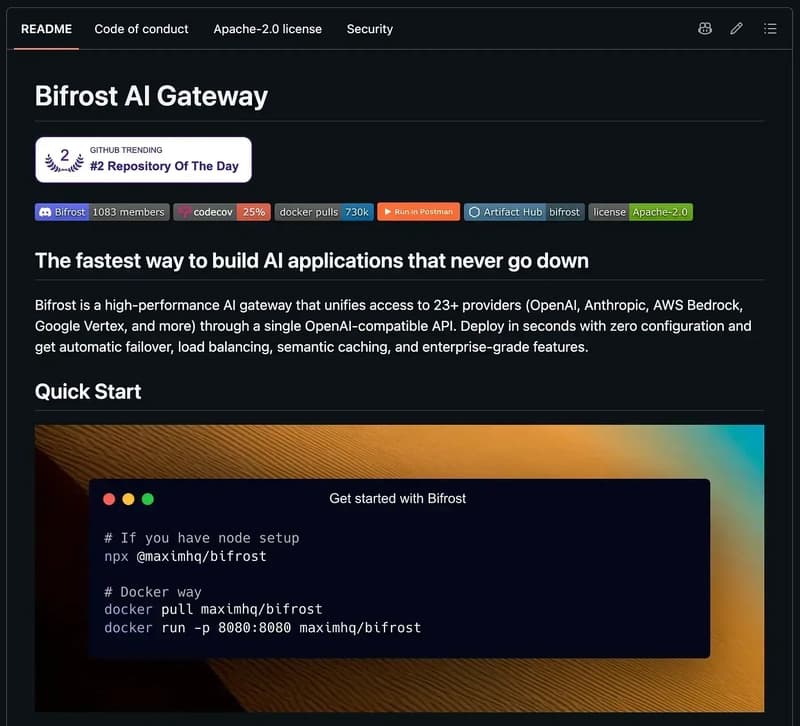The width and height of the screenshot is (800, 726).
Task: Open the Artifact Hub bifrost badge
Action: [x=524, y=212]
